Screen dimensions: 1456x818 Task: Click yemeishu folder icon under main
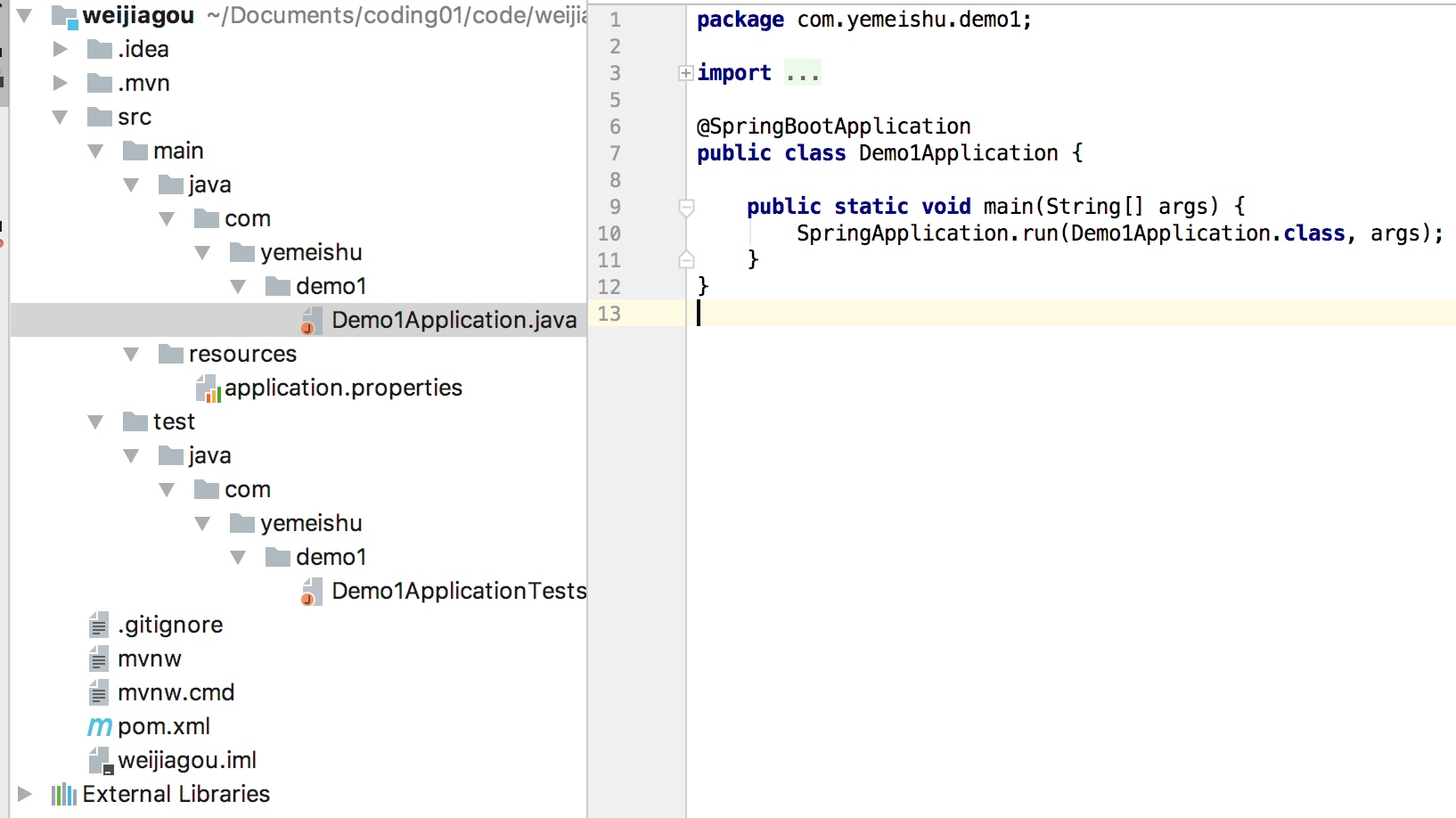pos(242,252)
